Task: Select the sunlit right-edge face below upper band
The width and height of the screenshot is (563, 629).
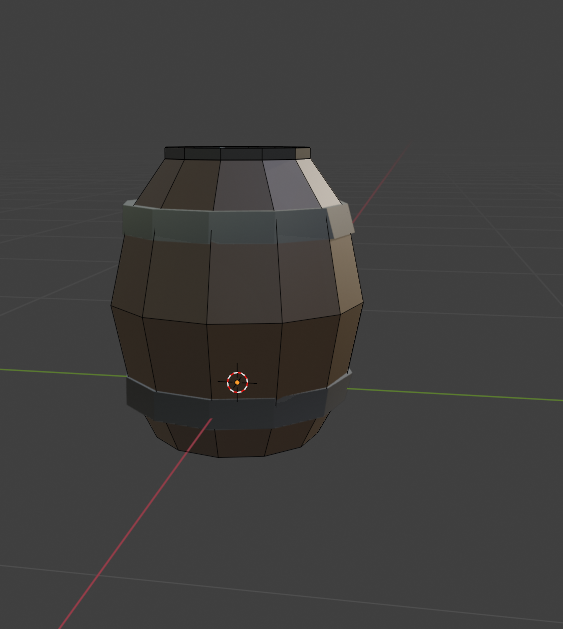Action: pyautogui.click(x=346, y=271)
